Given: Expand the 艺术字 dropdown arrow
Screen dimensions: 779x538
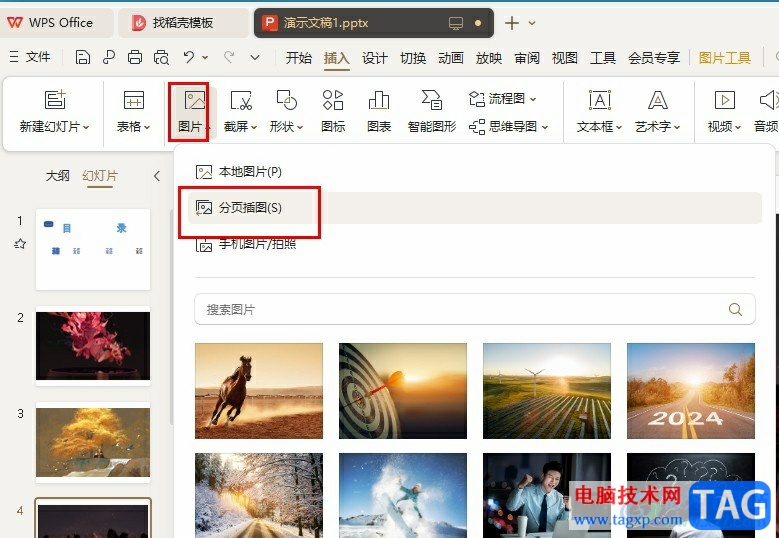Looking at the screenshot, I should [677, 127].
